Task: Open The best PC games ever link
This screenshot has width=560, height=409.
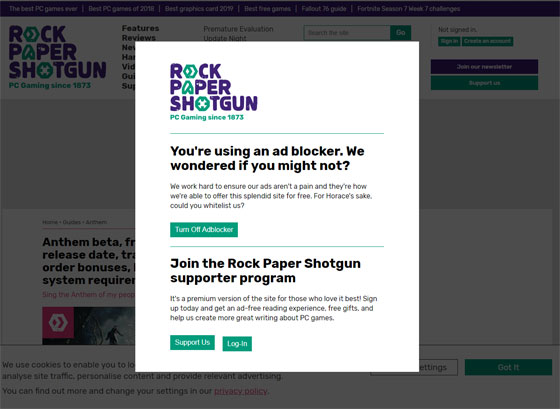Action: [43, 9]
